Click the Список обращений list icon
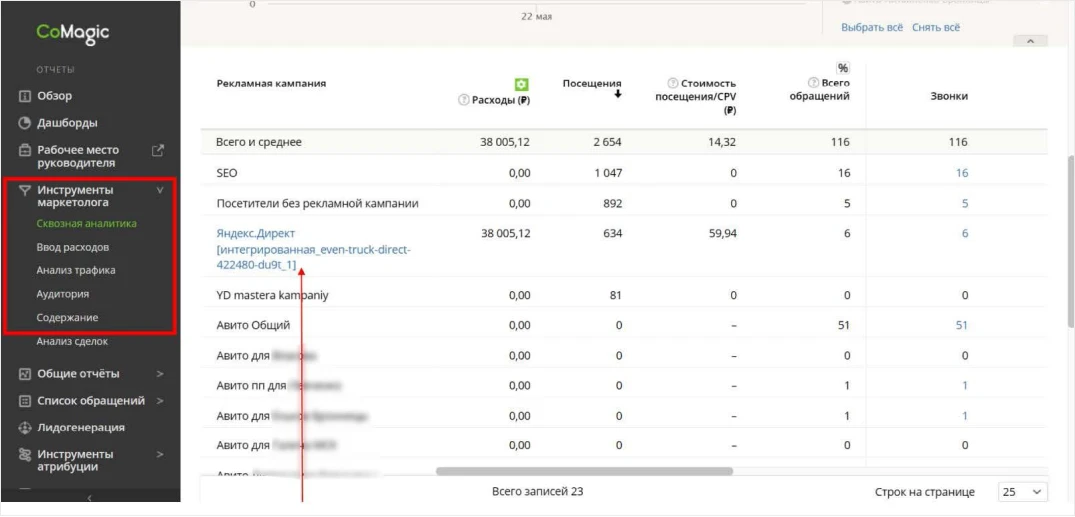The height and width of the screenshot is (517, 1075). pyautogui.click(x=25, y=400)
